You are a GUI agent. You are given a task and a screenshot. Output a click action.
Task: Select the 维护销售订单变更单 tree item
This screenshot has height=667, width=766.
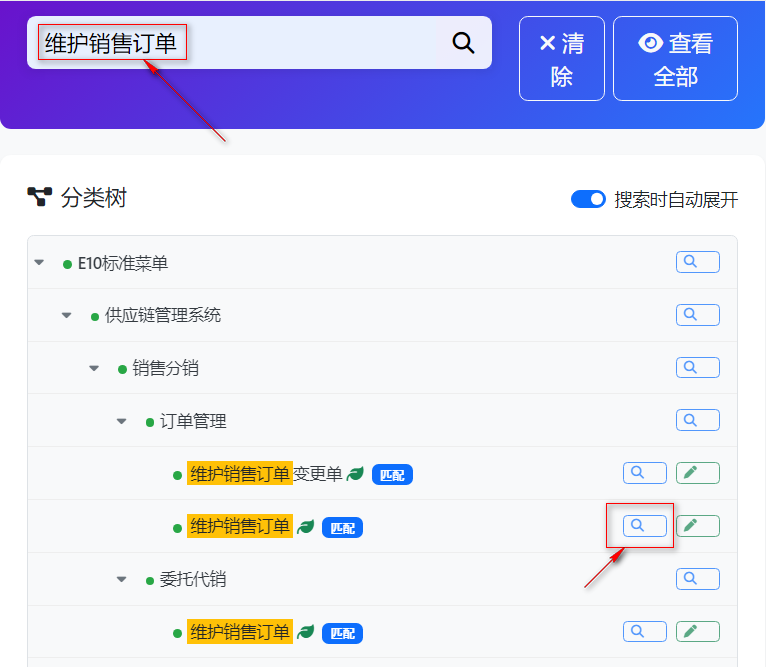point(266,474)
